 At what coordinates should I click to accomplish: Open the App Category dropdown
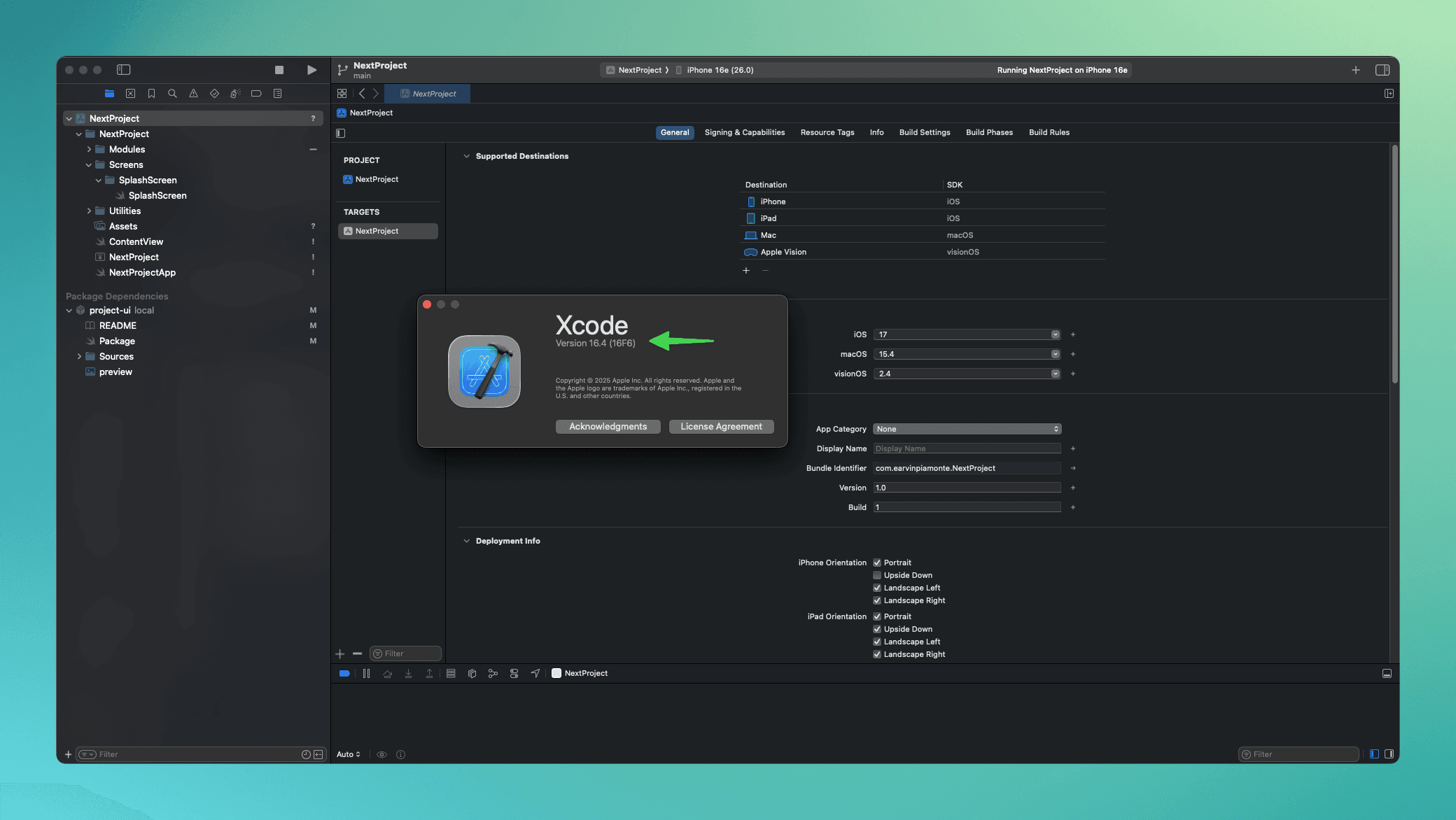click(967, 430)
